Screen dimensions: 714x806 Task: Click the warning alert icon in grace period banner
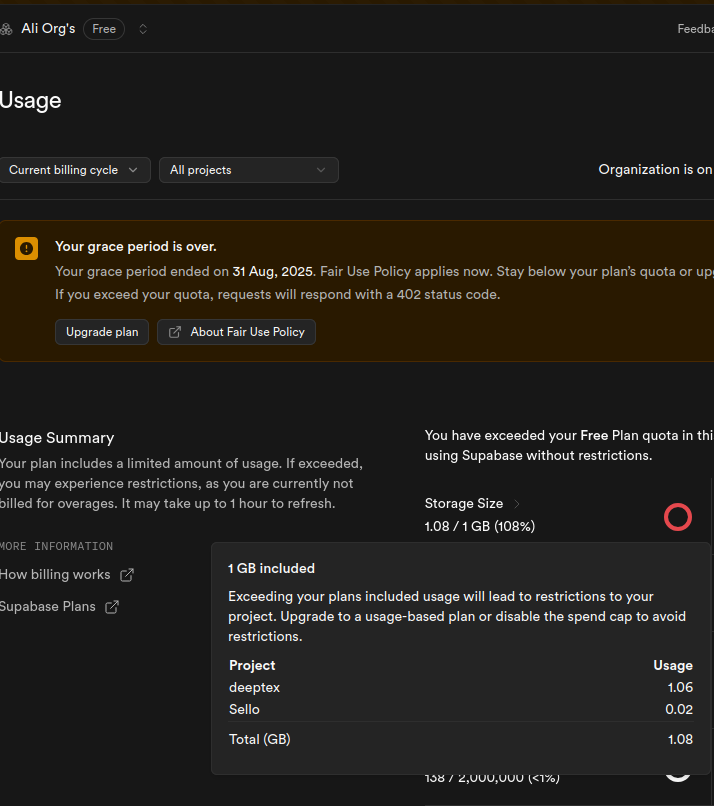pos(26,248)
